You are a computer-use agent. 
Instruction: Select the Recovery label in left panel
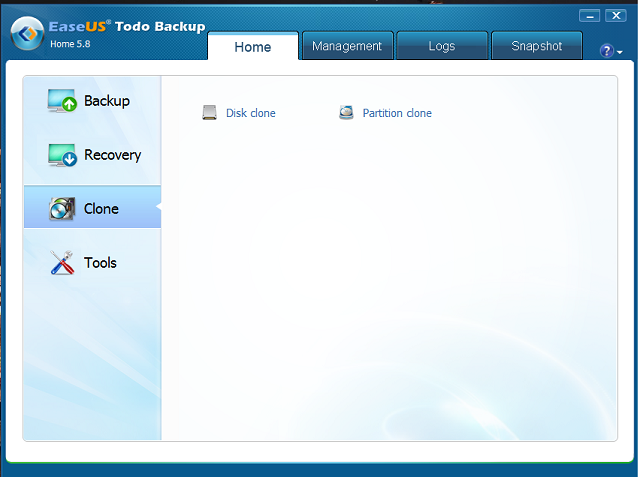click(x=112, y=155)
